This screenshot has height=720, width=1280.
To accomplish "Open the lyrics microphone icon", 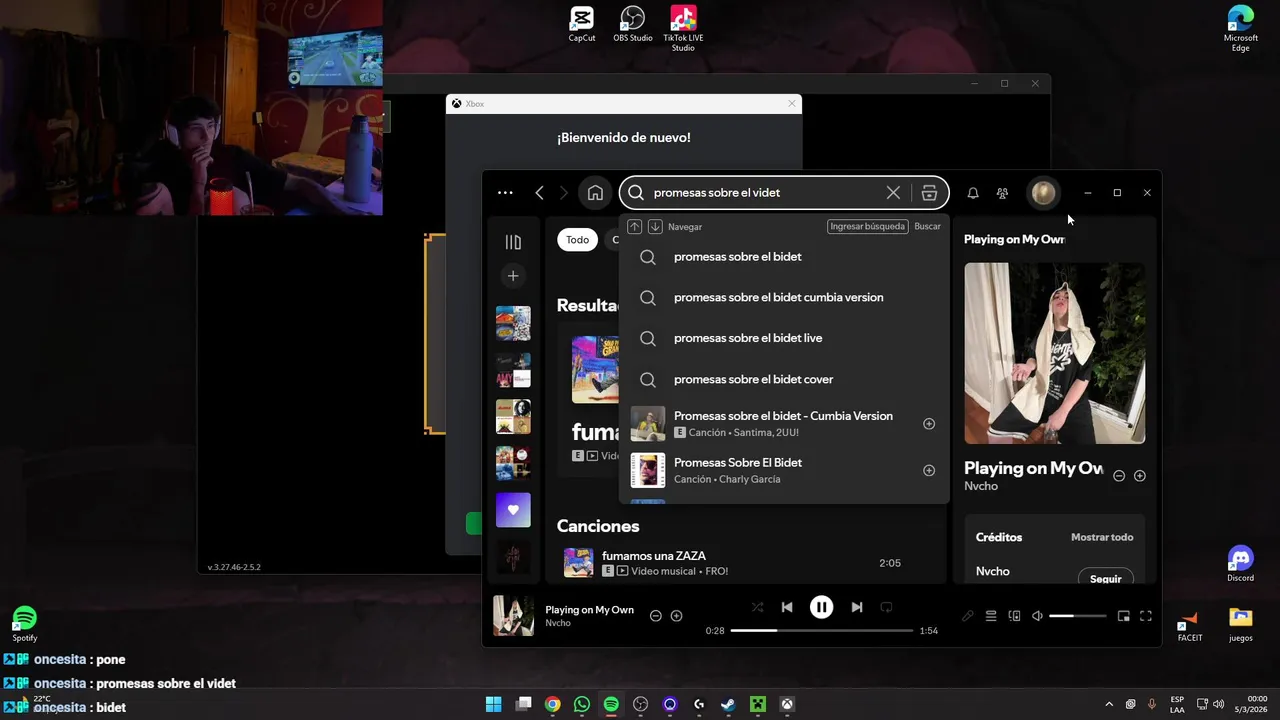I will click(x=967, y=616).
